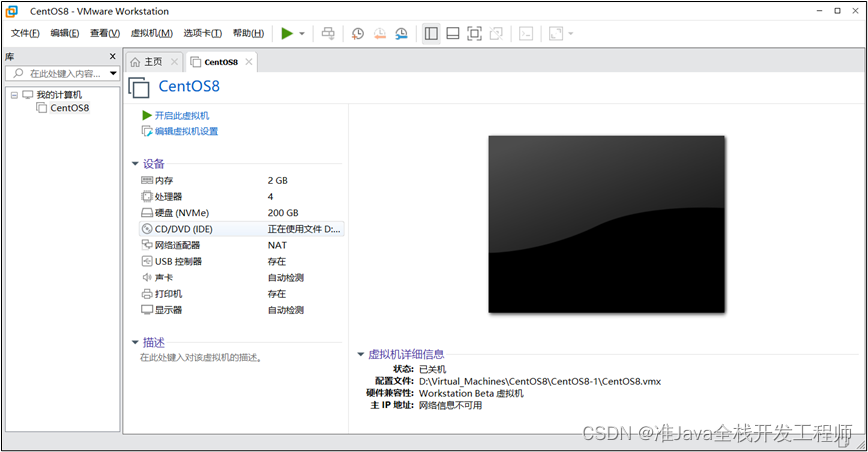Image resolution: width=868 pixels, height=452 pixels.
Task: Click the VMware Workstation title bar icon
Action: click(x=12, y=11)
